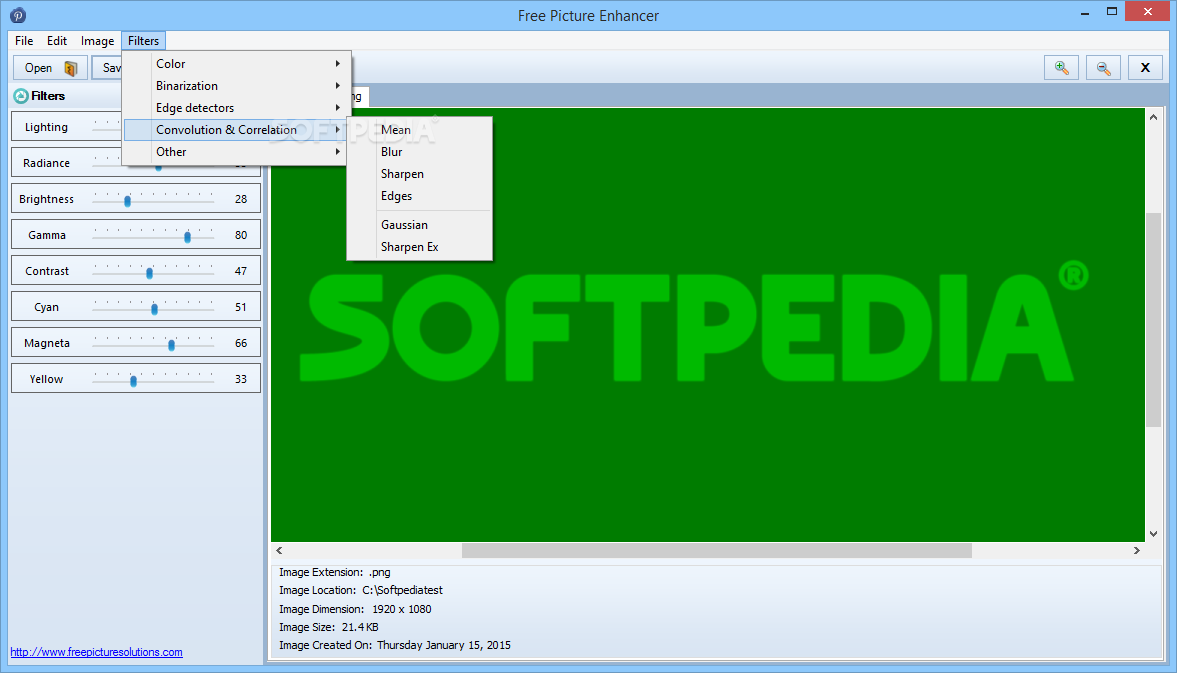Apply the Gaussian filter
Screen dimensions: 1177x673
click(x=419, y=225)
